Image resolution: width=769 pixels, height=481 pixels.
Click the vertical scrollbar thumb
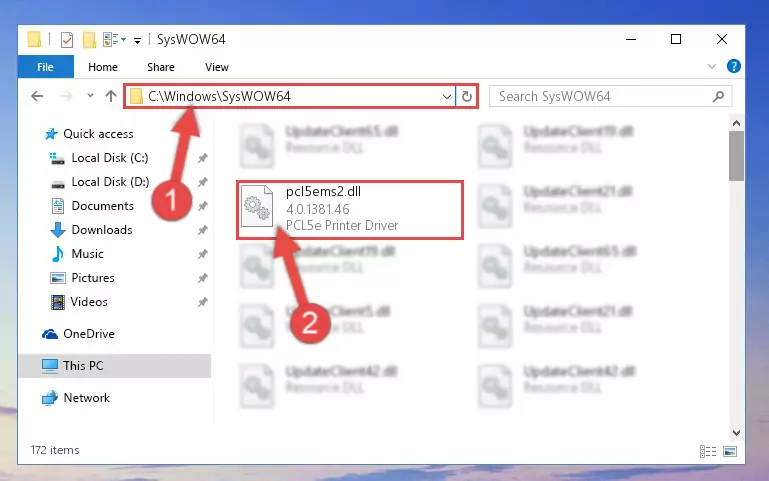point(736,156)
